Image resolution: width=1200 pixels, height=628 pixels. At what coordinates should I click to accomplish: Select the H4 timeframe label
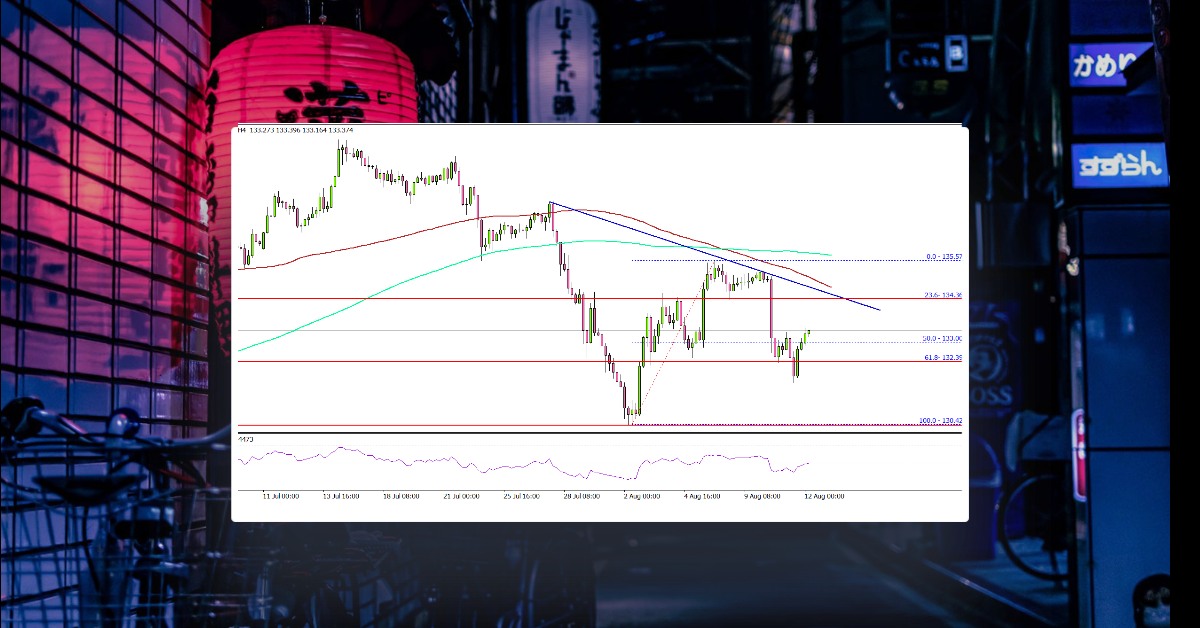point(242,129)
